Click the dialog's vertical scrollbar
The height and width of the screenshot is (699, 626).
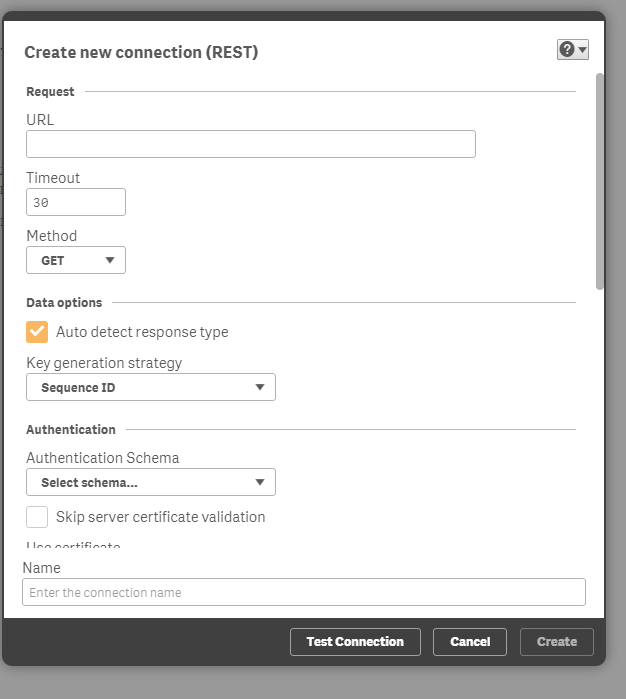click(x=600, y=180)
